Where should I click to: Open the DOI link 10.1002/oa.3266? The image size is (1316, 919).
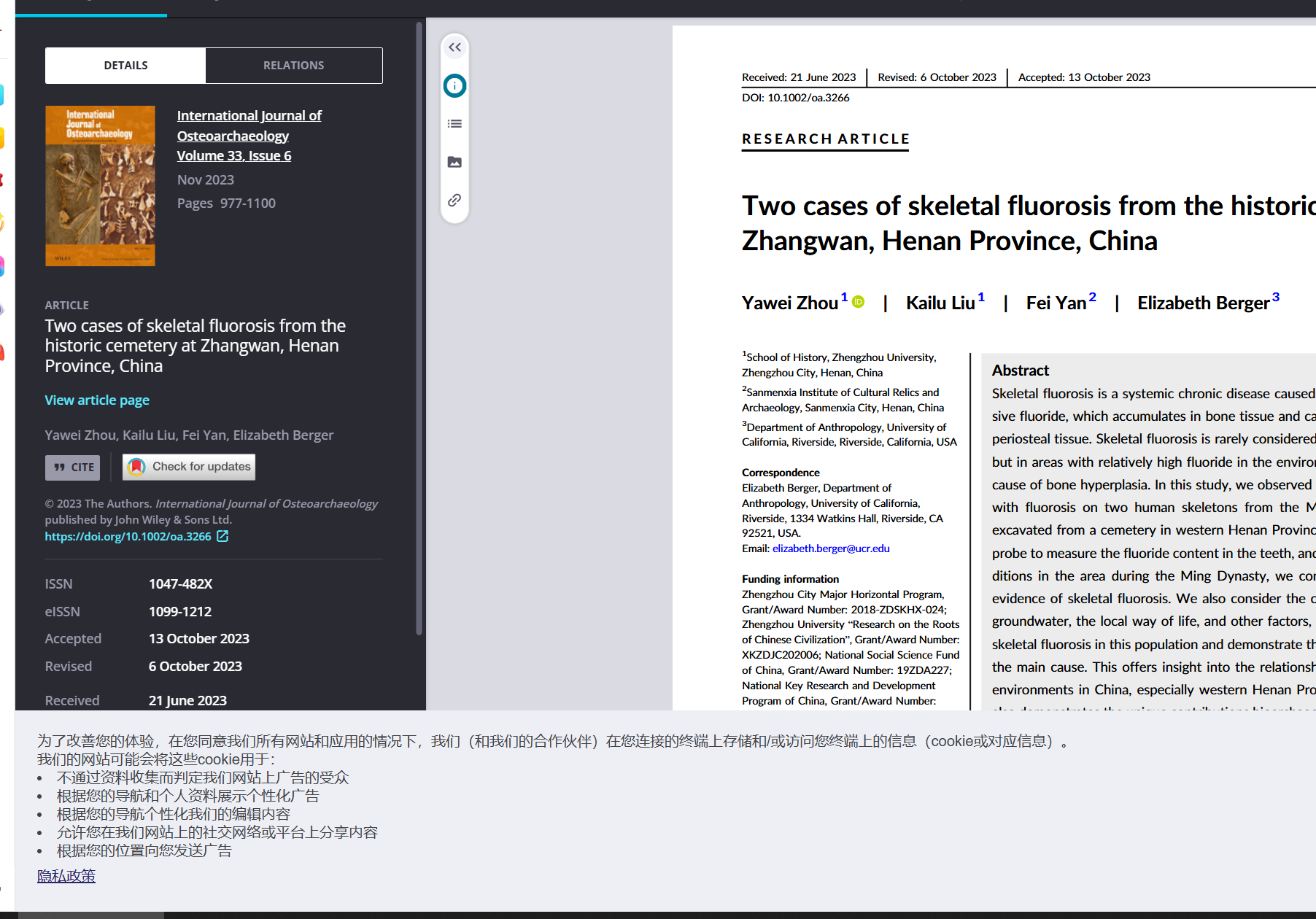(128, 536)
